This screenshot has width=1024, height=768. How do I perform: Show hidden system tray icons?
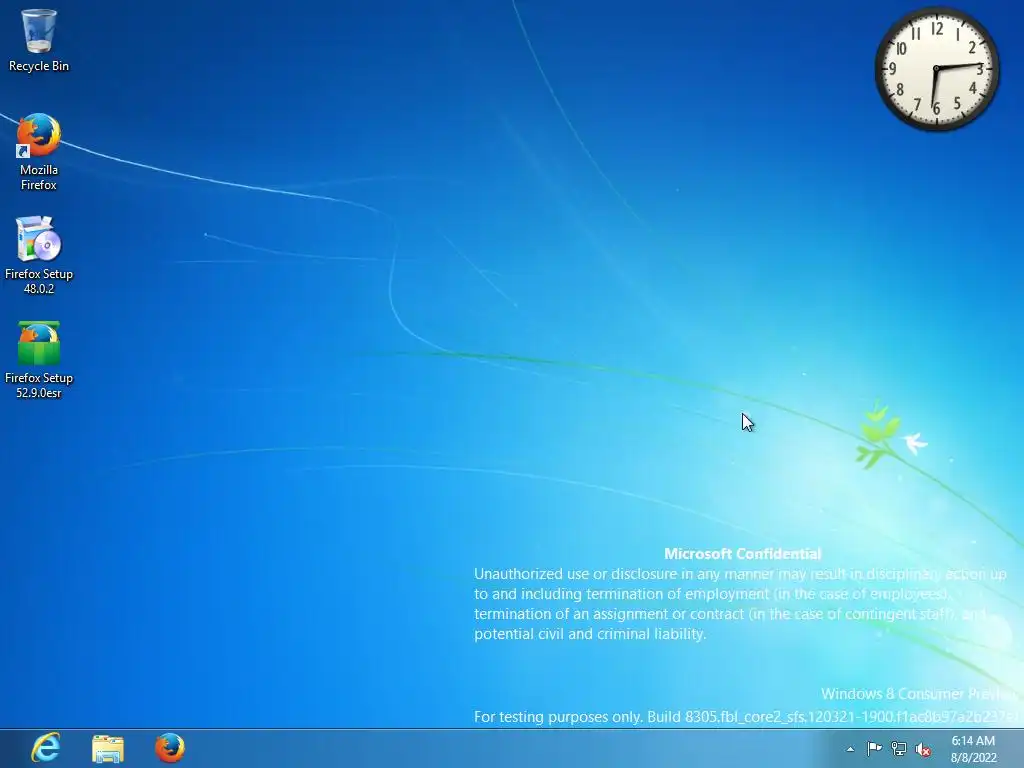(x=850, y=749)
